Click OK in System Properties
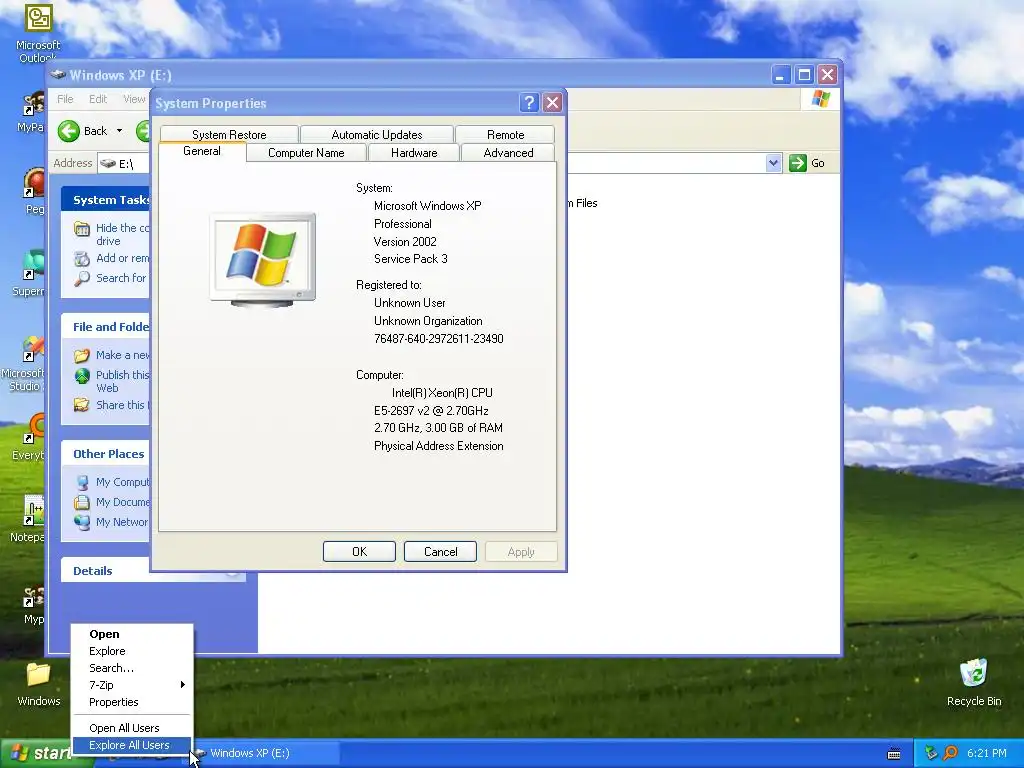The width and height of the screenshot is (1024, 768). click(359, 552)
